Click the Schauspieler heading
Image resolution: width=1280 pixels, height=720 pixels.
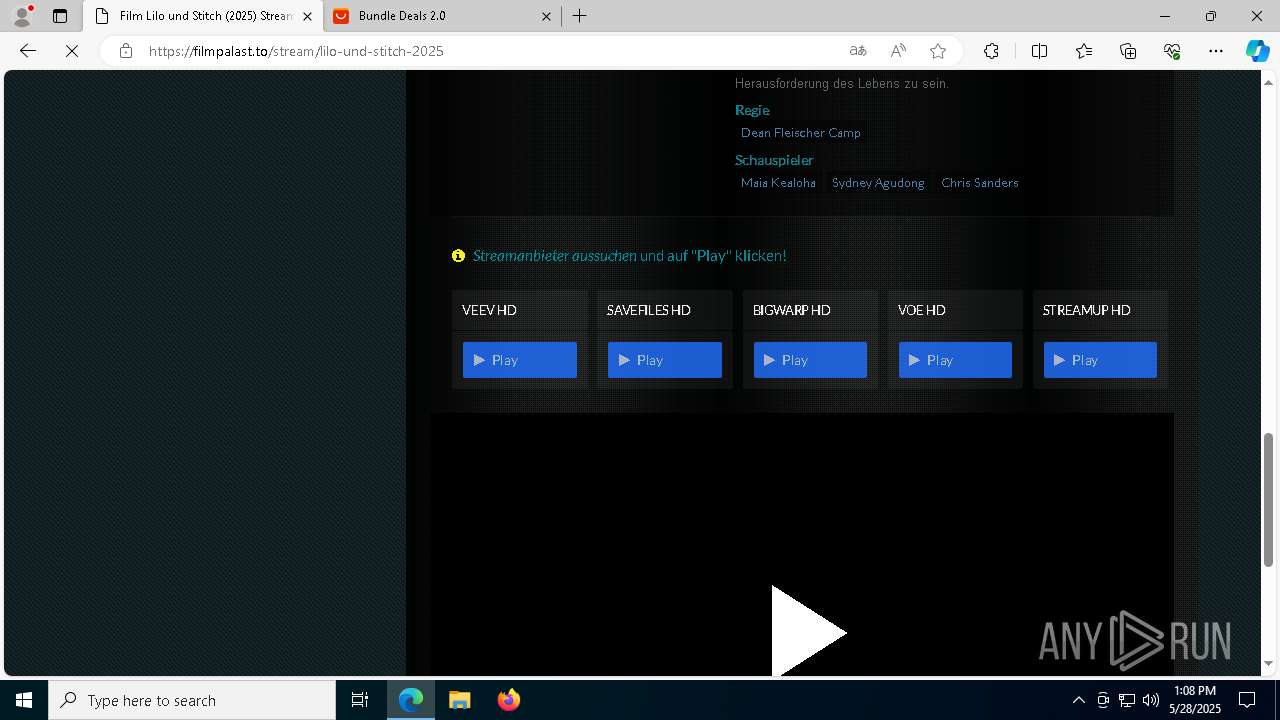click(x=774, y=160)
